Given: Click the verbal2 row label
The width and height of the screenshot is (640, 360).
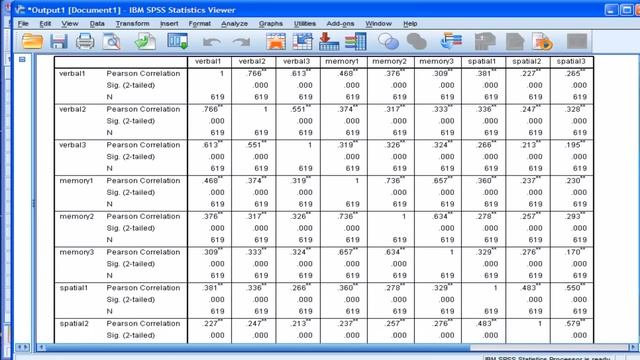Looking at the screenshot, I should (72, 109).
